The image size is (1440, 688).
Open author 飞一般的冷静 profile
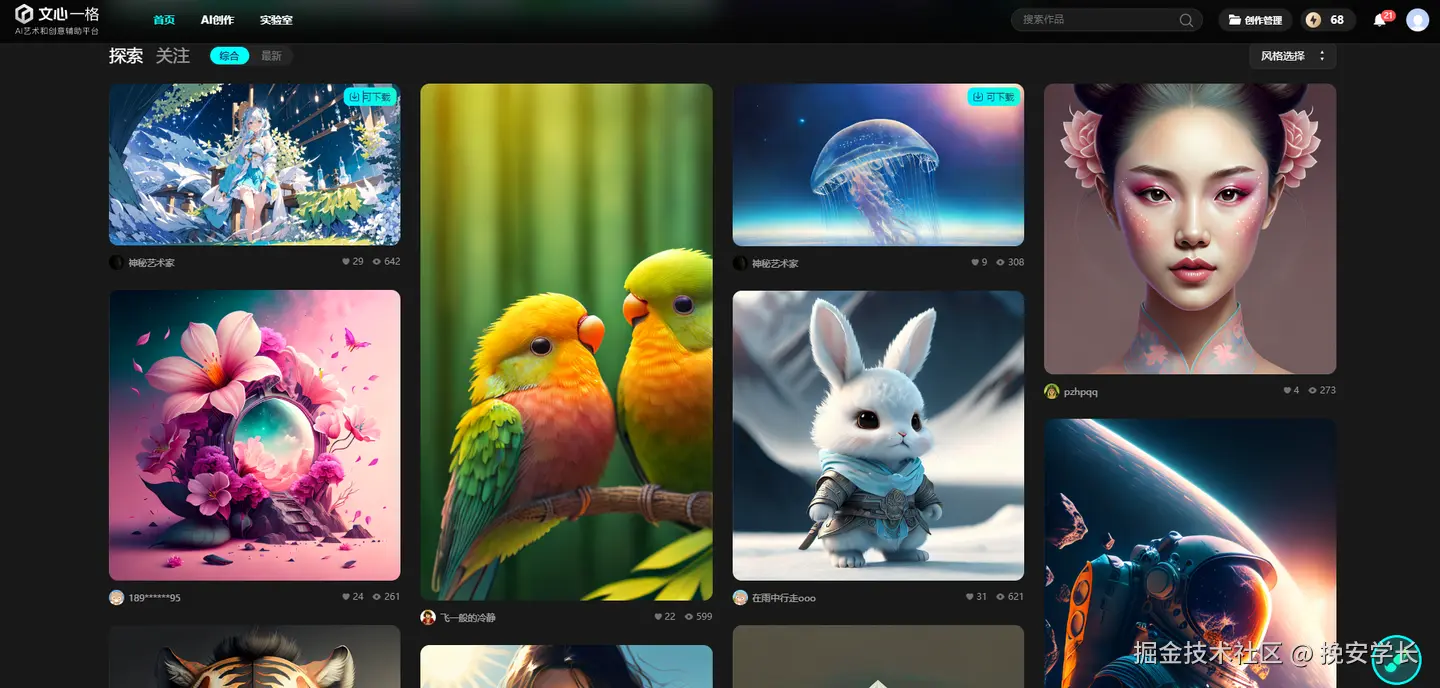pos(468,618)
